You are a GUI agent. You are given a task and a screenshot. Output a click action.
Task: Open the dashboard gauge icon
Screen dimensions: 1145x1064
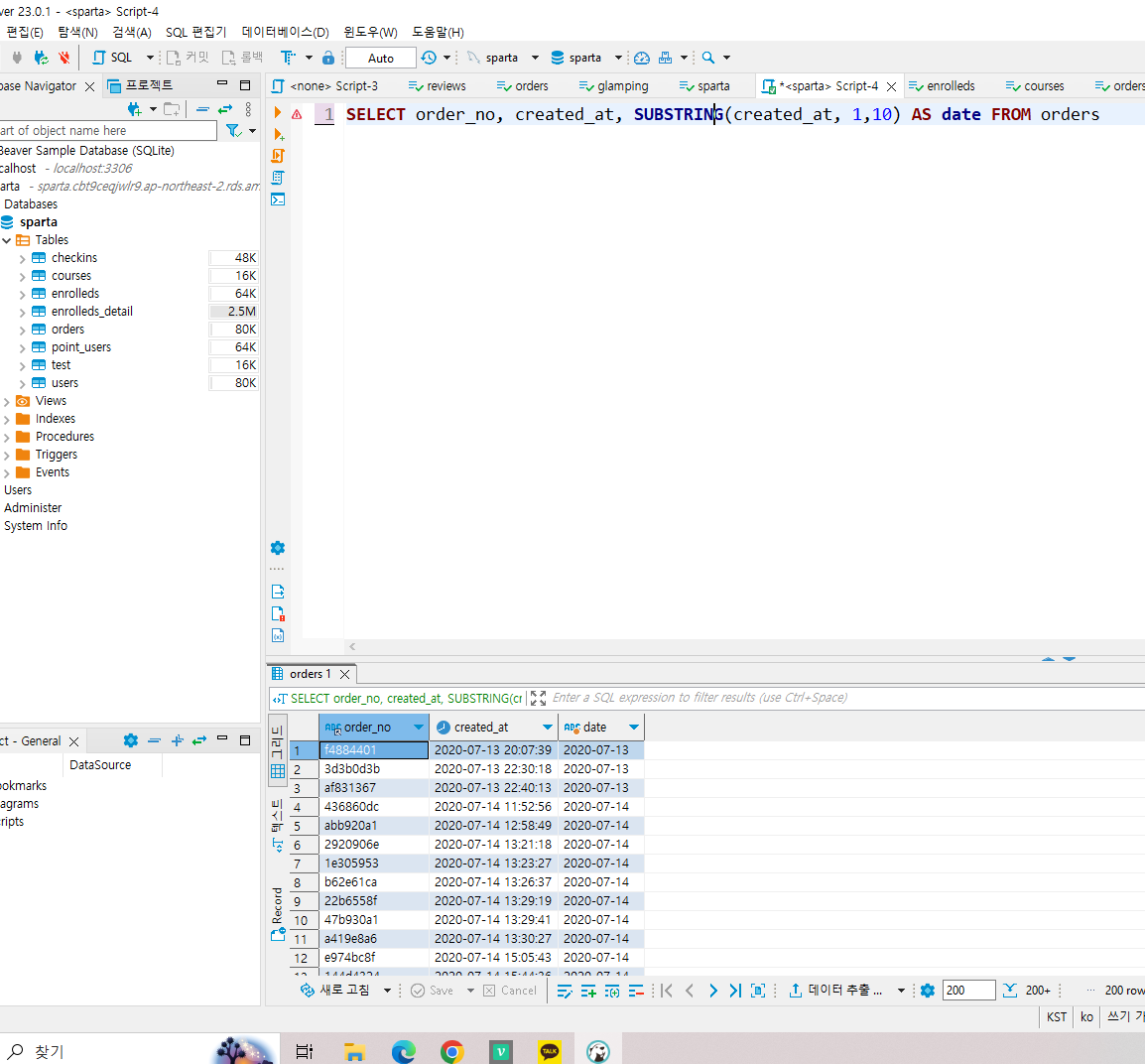coord(642,58)
